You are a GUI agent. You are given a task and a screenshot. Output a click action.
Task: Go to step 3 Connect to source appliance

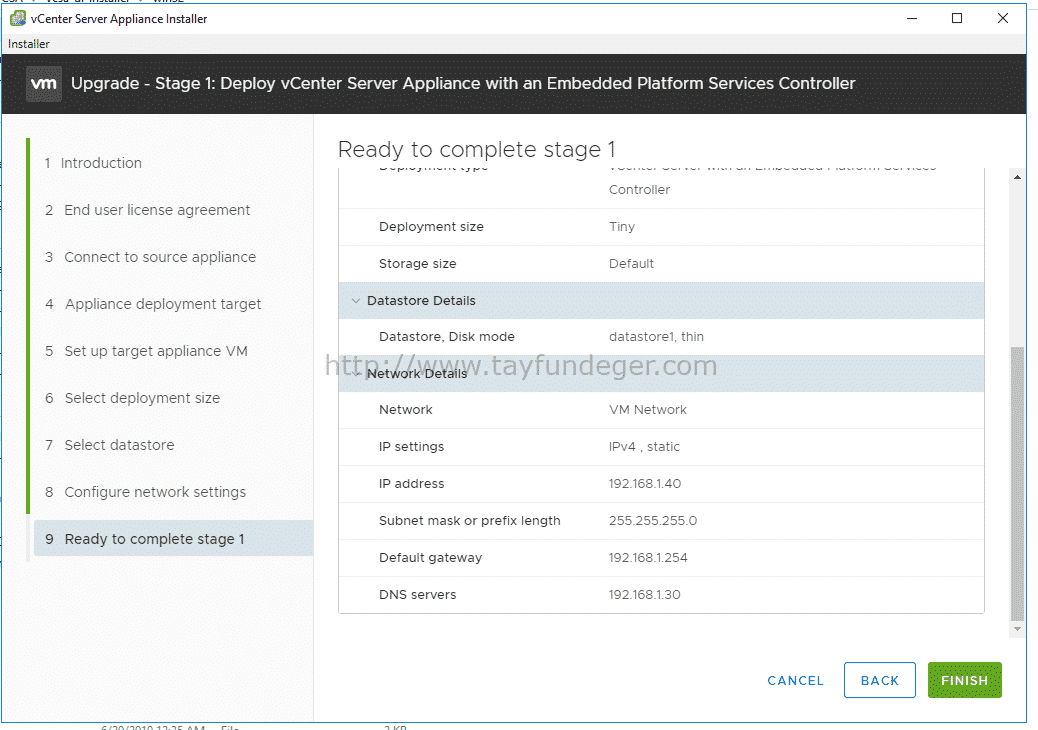point(150,257)
